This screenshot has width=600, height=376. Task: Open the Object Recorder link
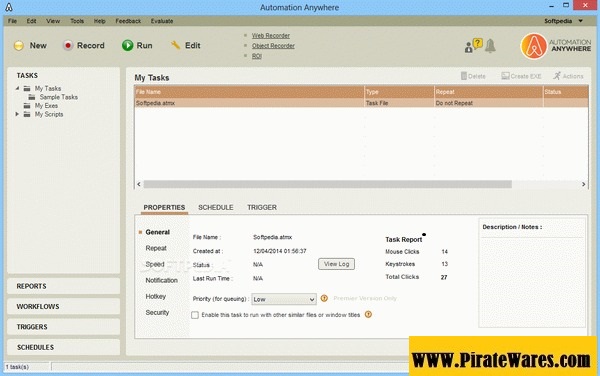point(273,46)
